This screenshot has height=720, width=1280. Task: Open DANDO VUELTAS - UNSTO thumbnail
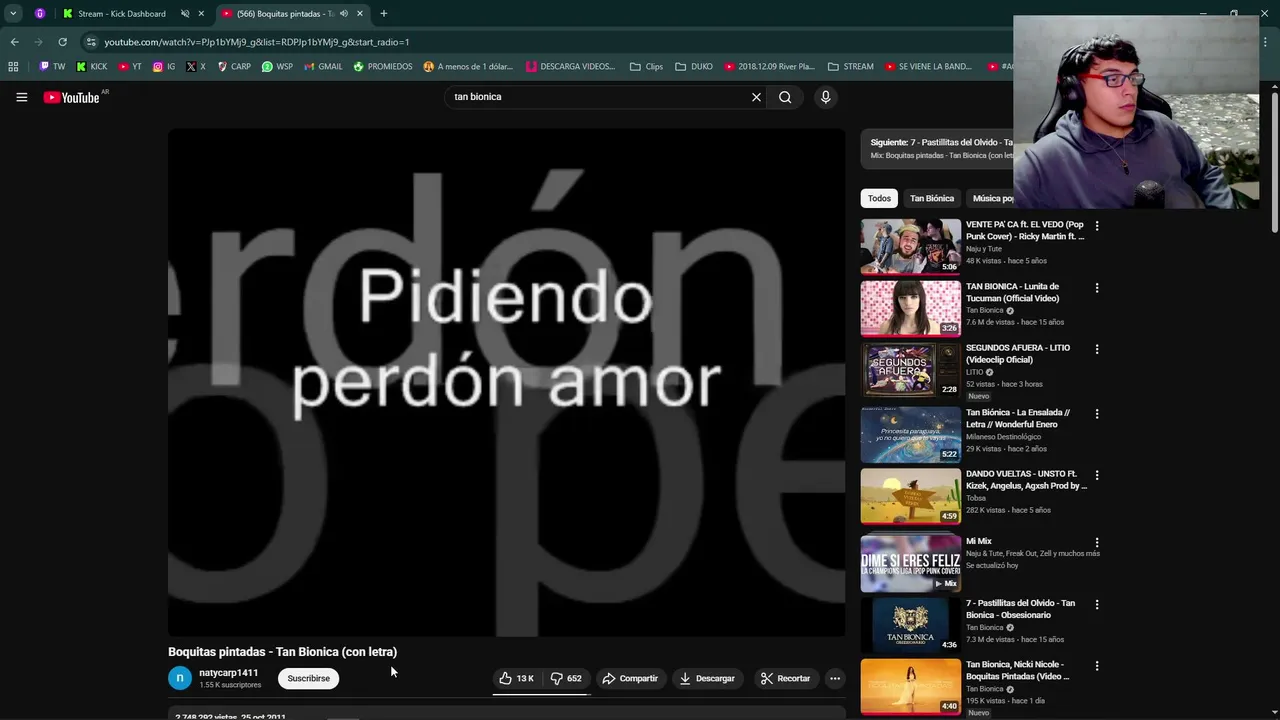tap(910, 496)
